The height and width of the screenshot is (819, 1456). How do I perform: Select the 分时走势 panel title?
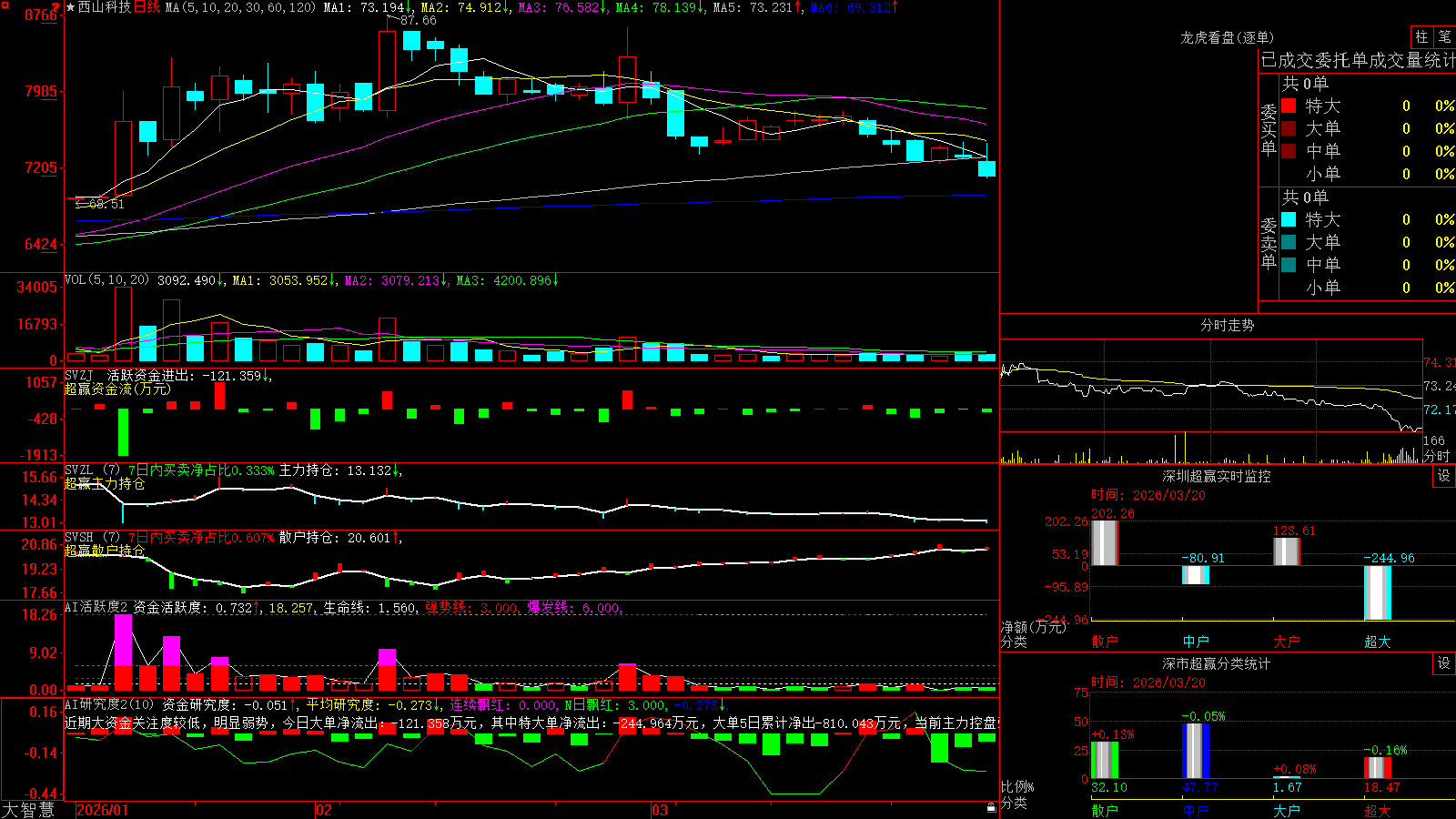click(x=1227, y=325)
